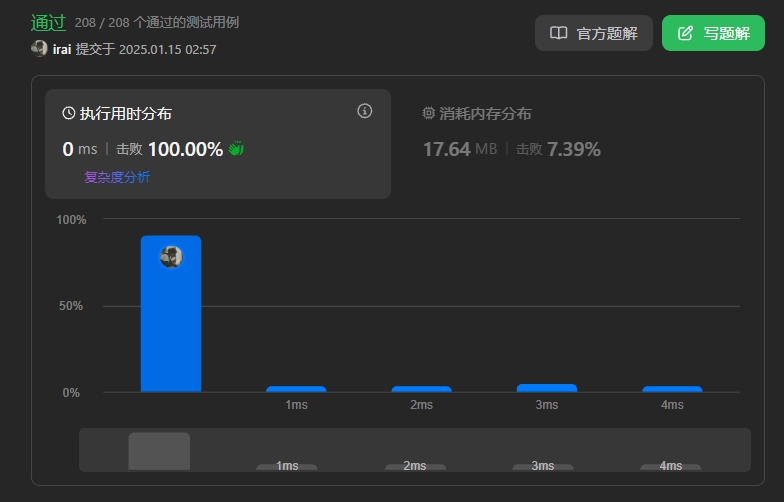This screenshot has width=784, height=502.
Task: Click the 7.39% memory beat percentage
Action: coord(574,149)
